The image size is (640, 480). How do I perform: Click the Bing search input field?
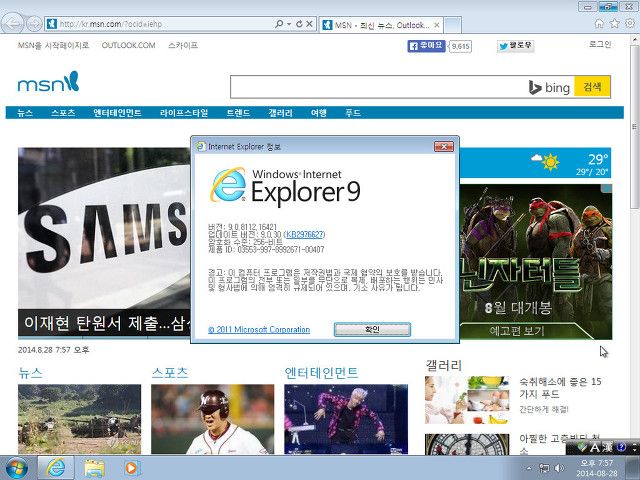point(379,87)
